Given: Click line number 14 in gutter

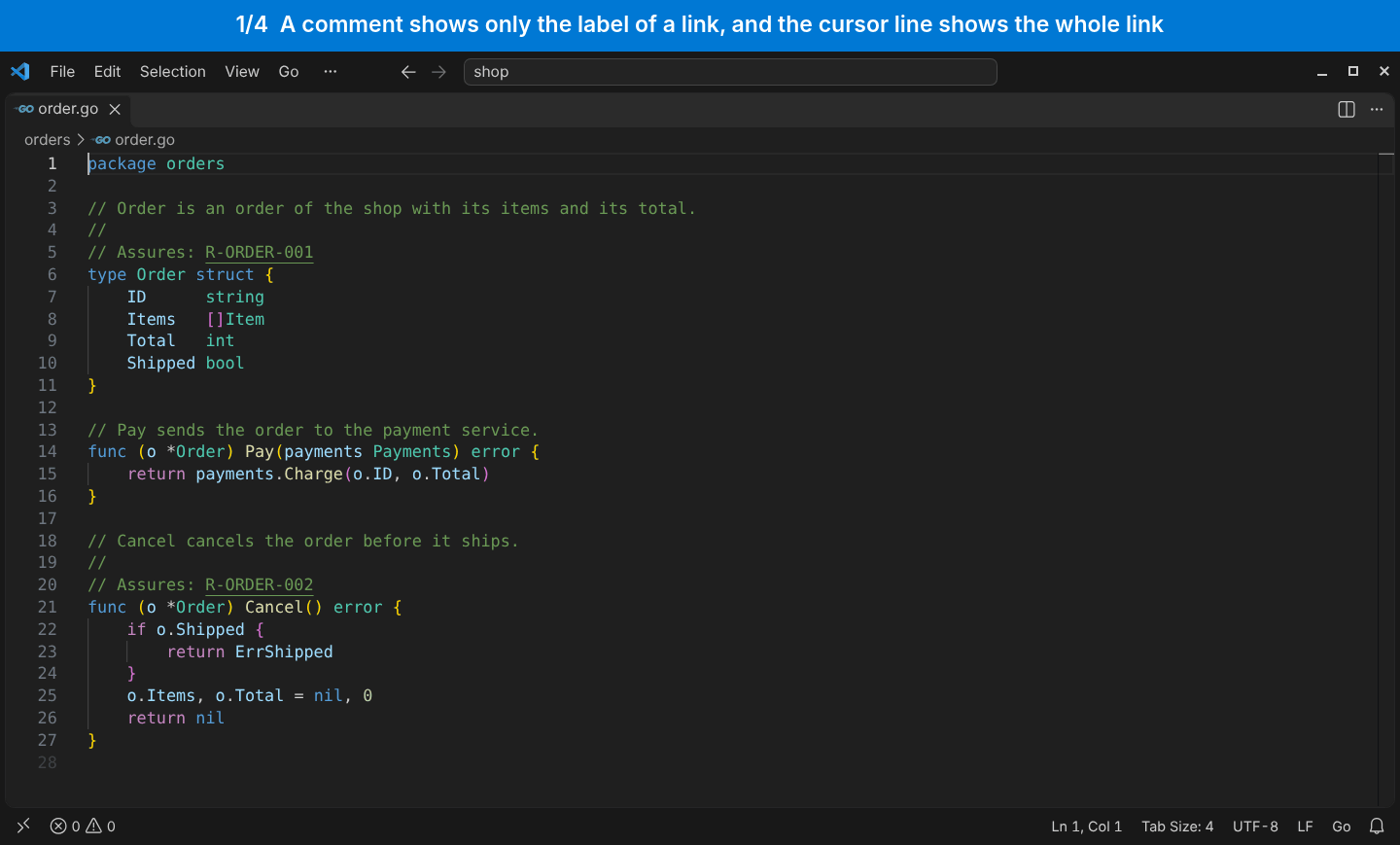Looking at the screenshot, I should tap(48, 452).
